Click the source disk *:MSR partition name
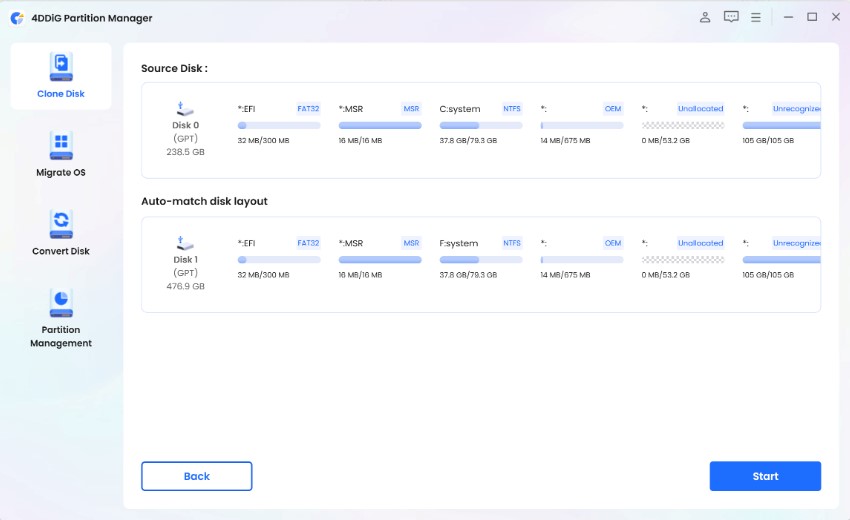This screenshot has height=520, width=850. pyautogui.click(x=351, y=109)
